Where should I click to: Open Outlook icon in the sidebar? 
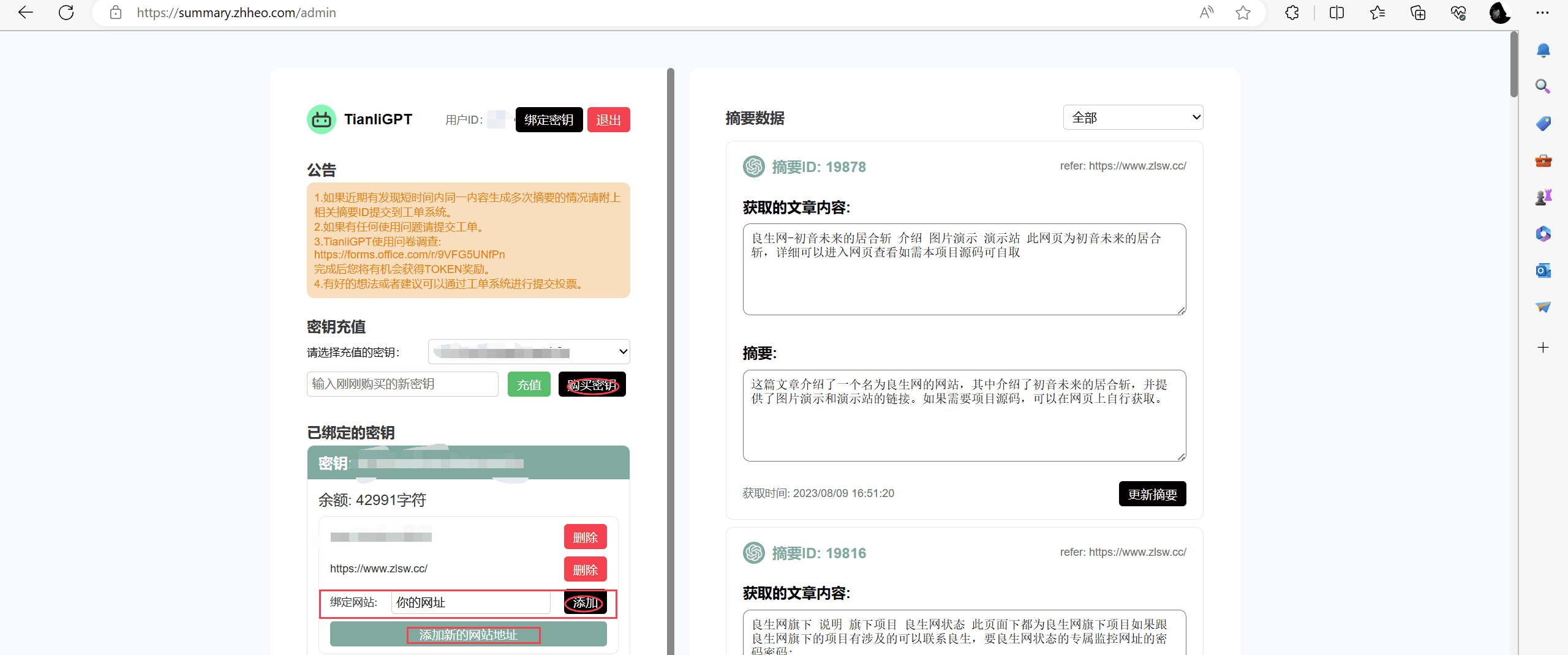[x=1543, y=271]
